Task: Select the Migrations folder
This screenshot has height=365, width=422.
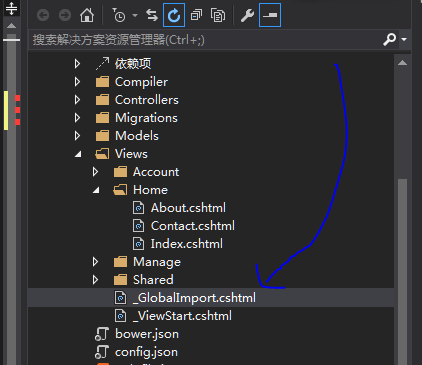Action: [146, 118]
